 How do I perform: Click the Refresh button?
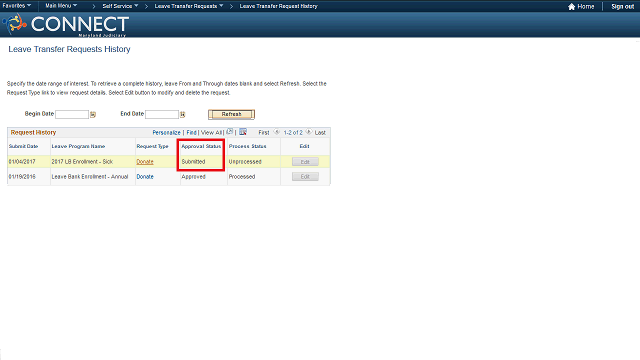pyautogui.click(x=231, y=114)
